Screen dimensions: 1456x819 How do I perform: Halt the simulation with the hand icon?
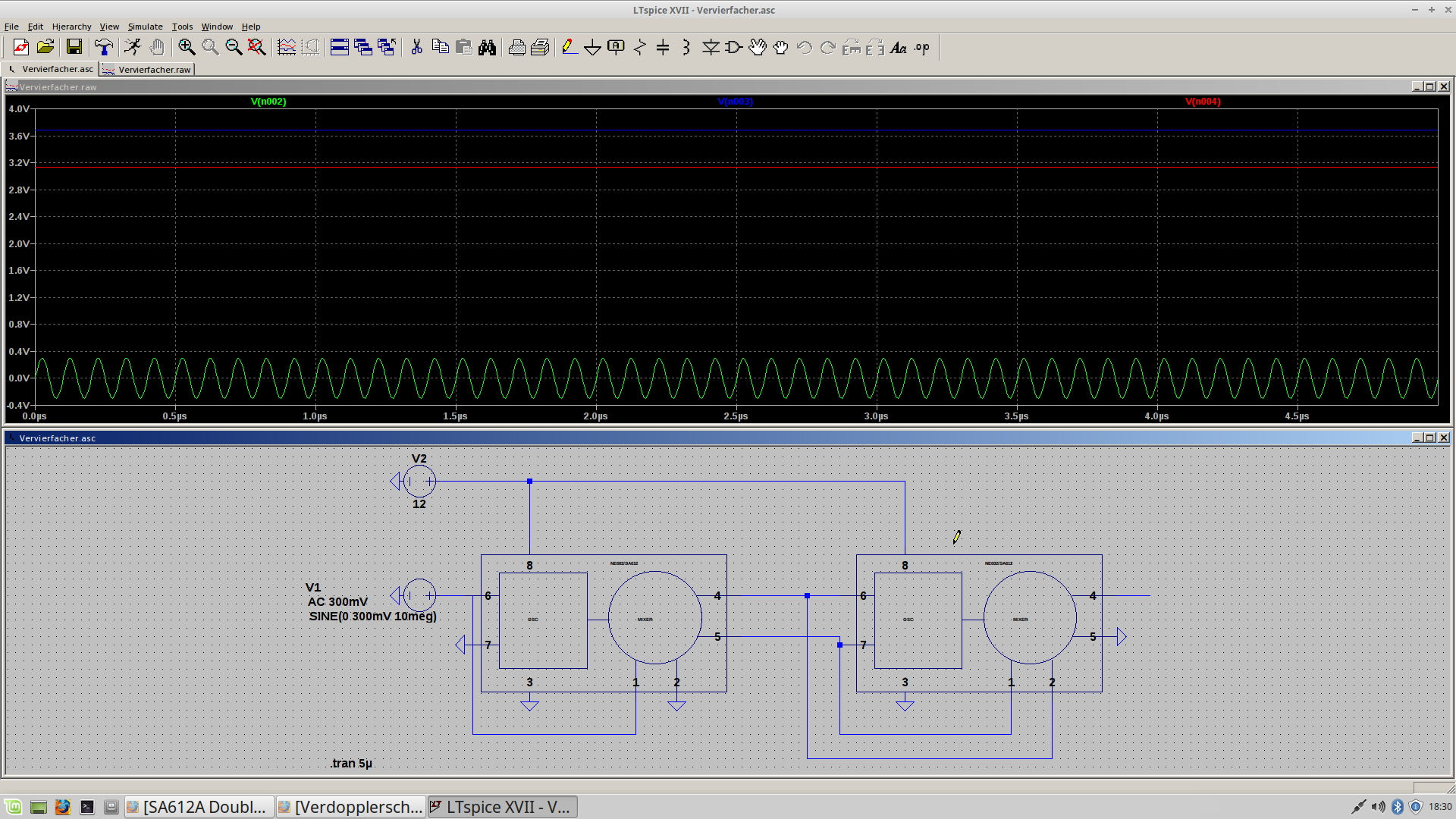click(x=157, y=47)
